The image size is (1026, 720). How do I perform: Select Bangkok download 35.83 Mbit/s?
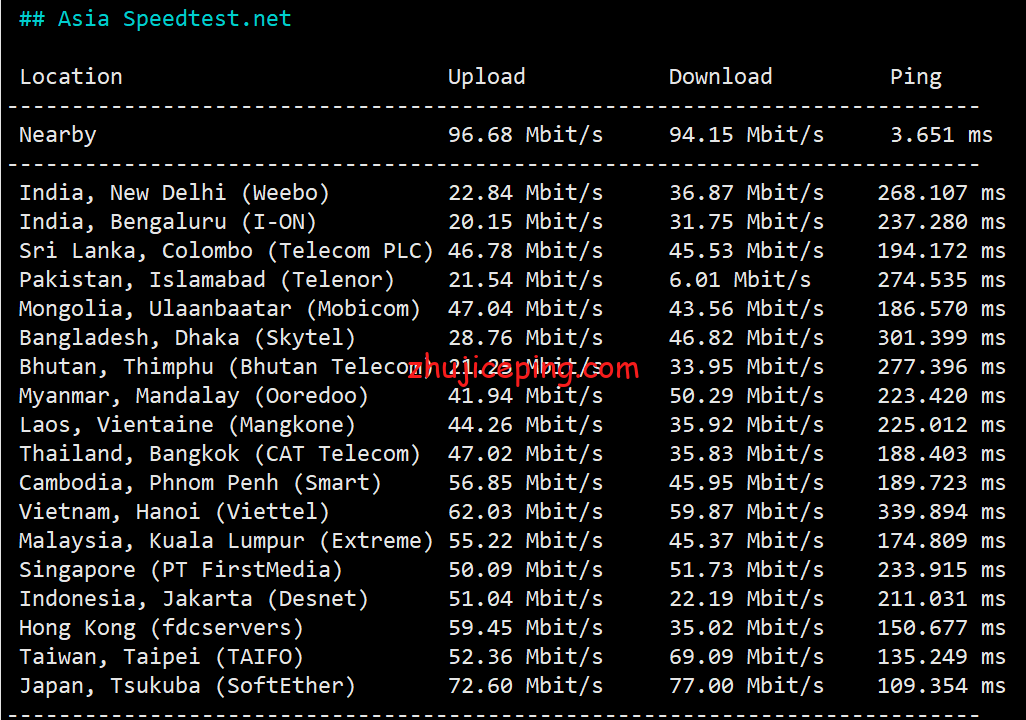[746, 454]
